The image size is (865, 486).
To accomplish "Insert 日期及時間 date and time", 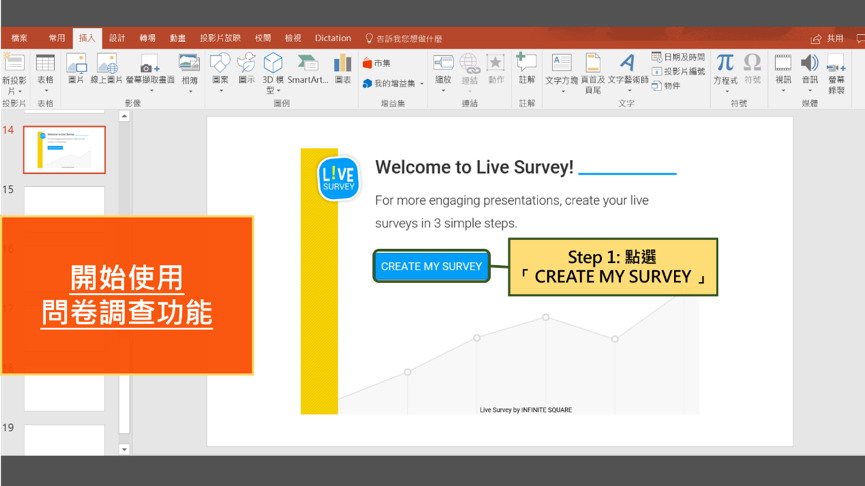I will (678, 57).
